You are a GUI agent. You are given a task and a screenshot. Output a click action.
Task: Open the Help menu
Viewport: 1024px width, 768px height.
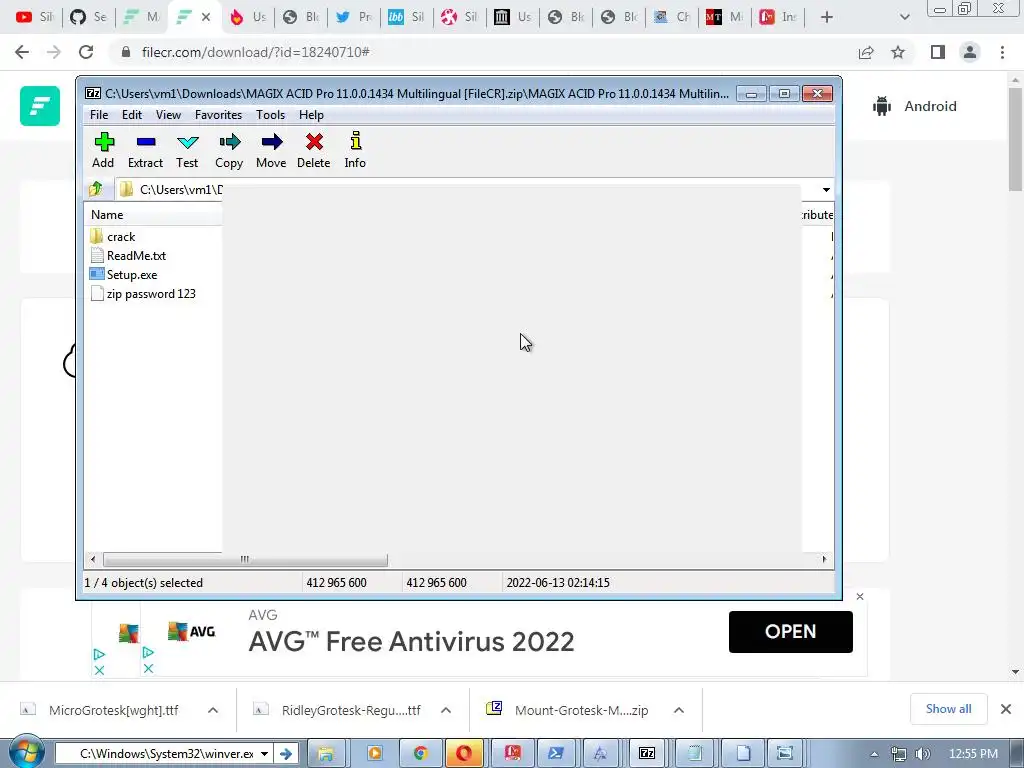click(312, 115)
